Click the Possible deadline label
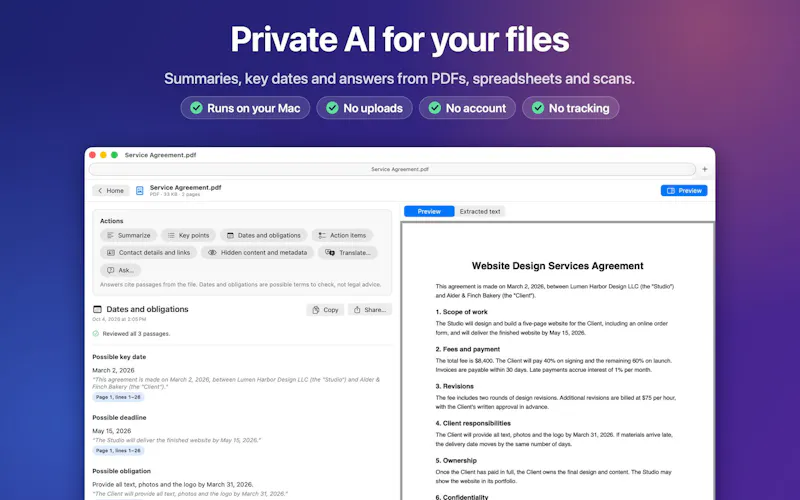 119,417
